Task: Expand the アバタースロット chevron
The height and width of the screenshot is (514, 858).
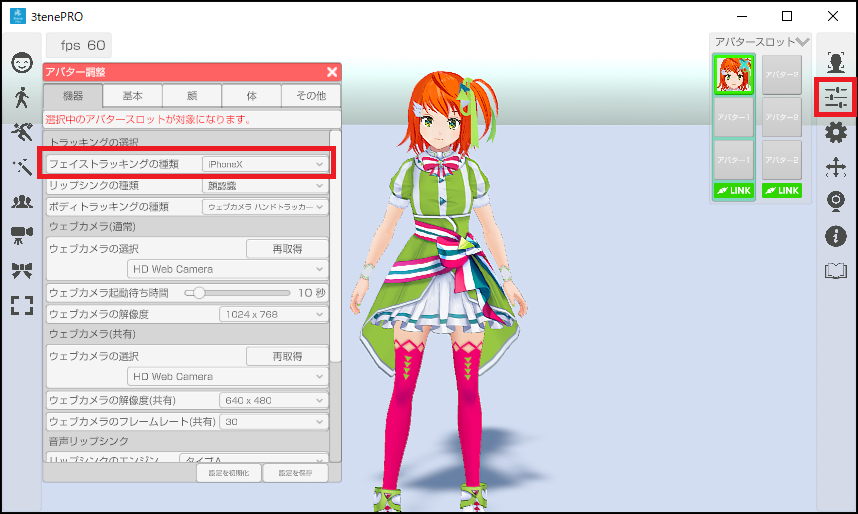Action: 802,42
